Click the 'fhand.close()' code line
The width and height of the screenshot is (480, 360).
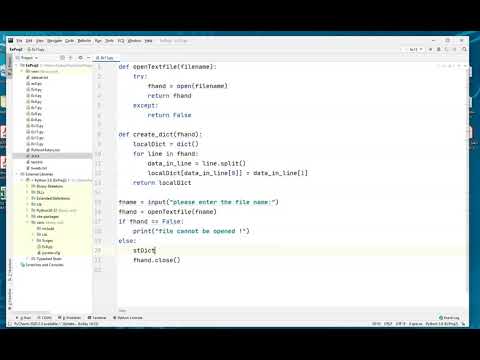[x=157, y=260]
